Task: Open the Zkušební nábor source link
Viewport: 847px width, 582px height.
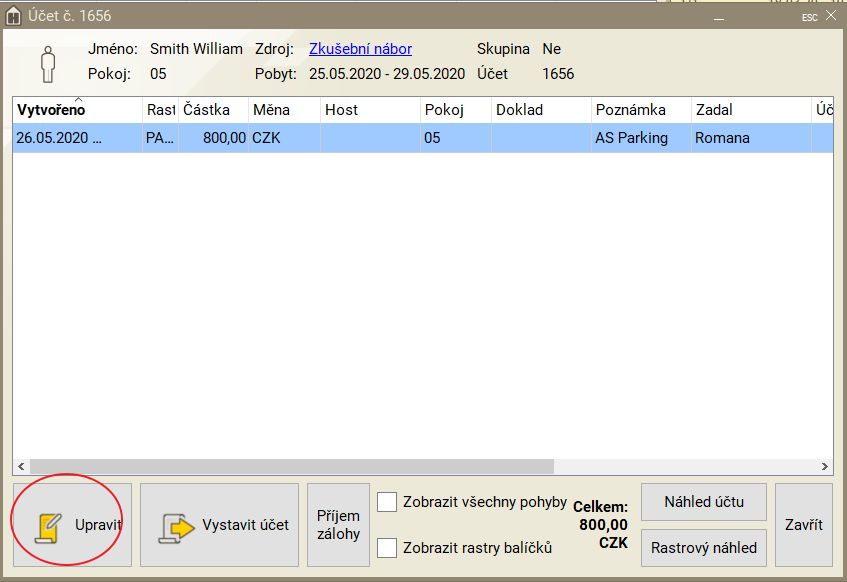Action: click(360, 48)
